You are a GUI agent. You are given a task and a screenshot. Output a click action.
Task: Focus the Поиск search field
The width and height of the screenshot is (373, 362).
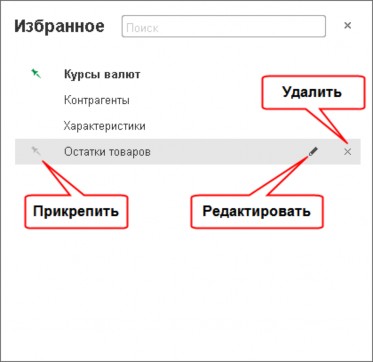pos(224,26)
